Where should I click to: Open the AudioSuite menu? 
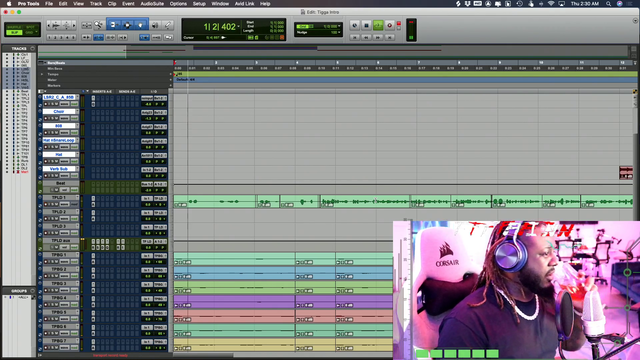click(152, 4)
